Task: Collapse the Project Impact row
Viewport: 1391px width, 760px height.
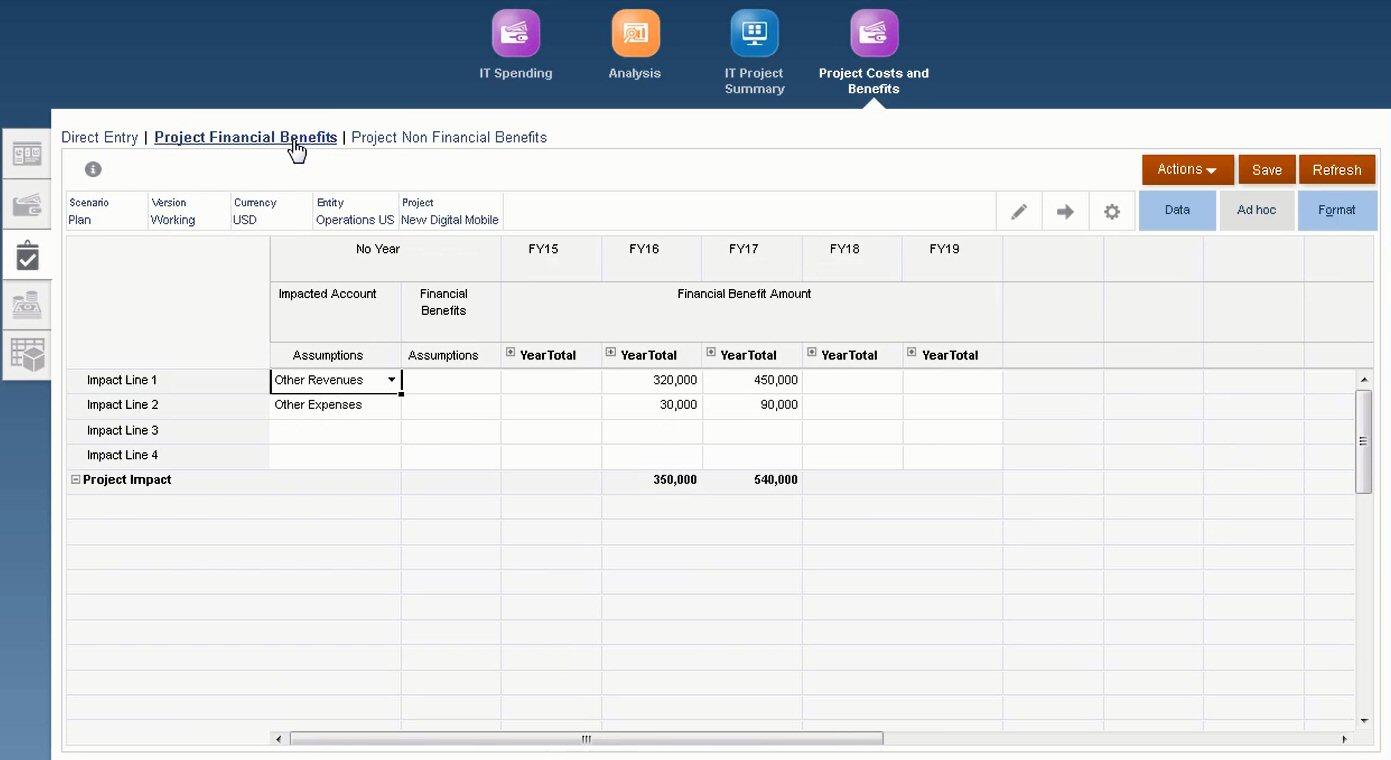Action: [75, 479]
